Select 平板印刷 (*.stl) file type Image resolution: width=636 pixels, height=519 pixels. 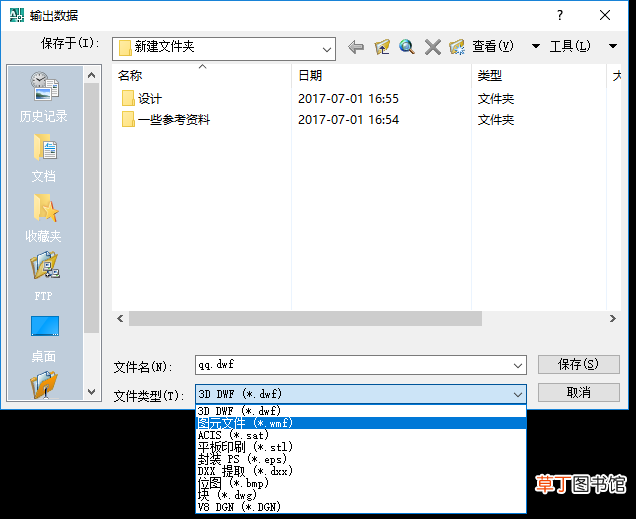click(361, 447)
